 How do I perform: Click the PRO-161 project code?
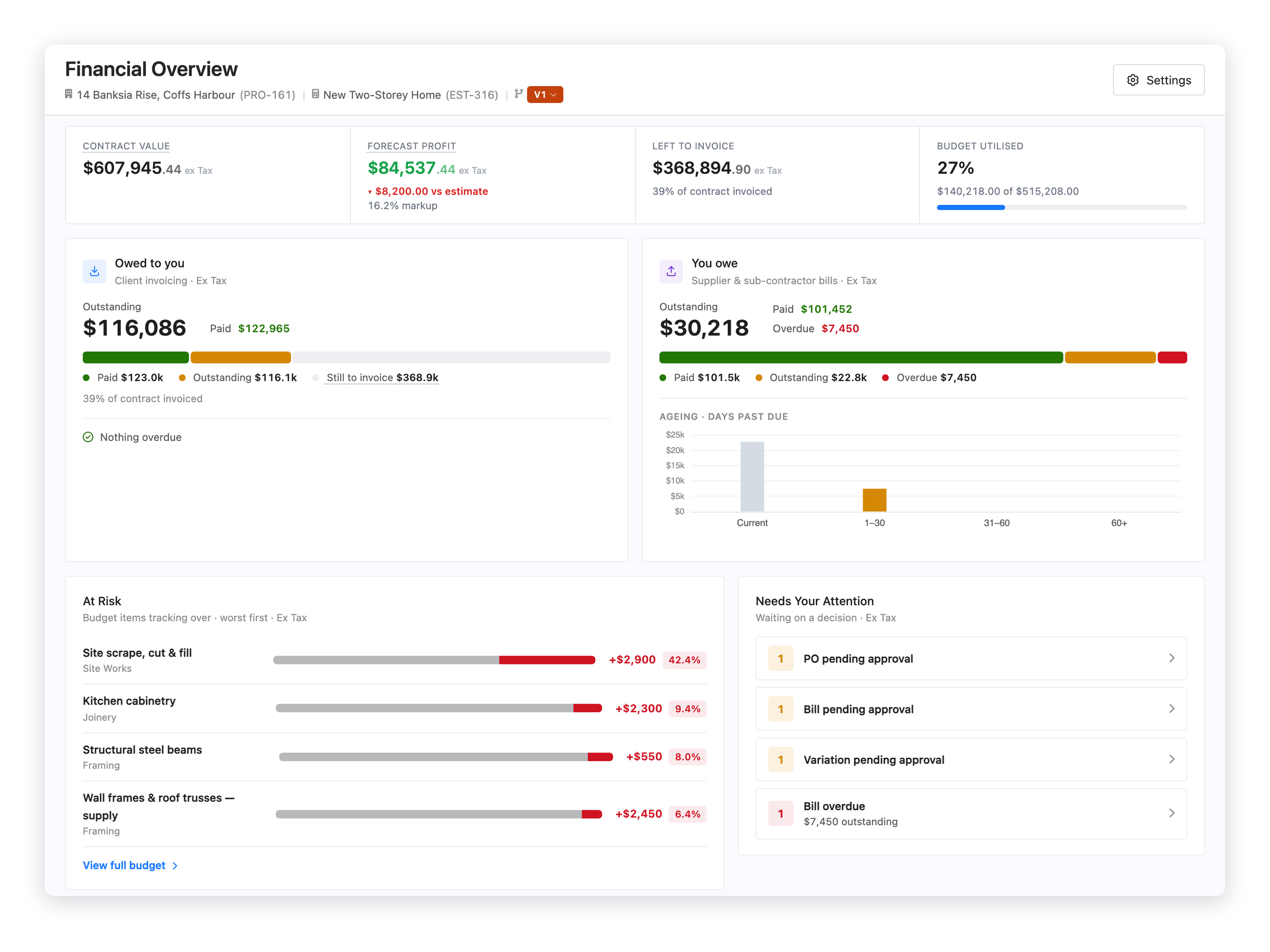tap(267, 95)
